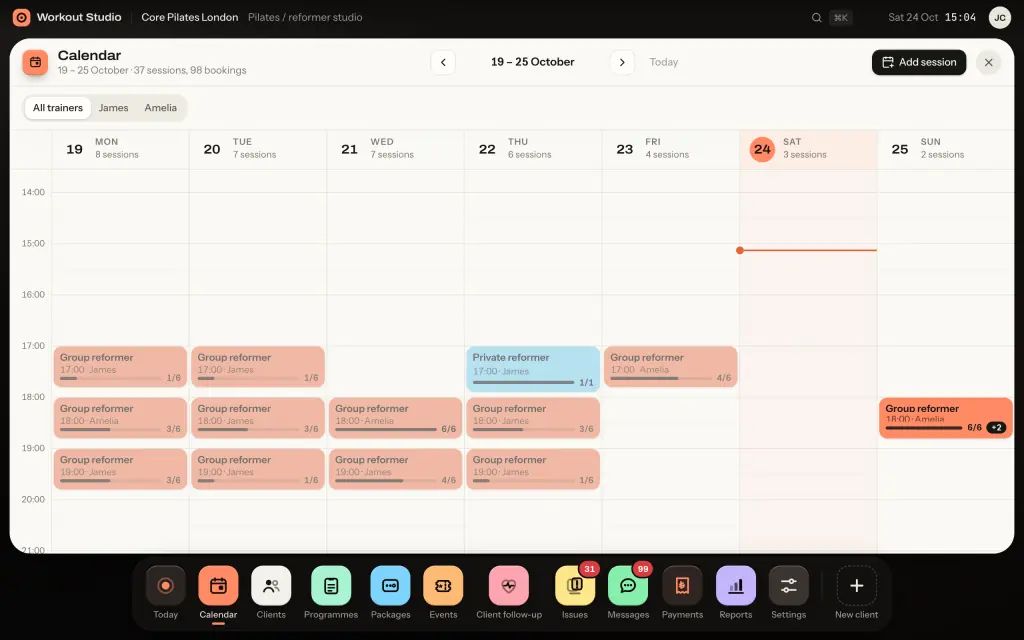This screenshot has width=1024, height=640.
Task: Open Monday 19:00 Group reformer session
Action: [120, 469]
